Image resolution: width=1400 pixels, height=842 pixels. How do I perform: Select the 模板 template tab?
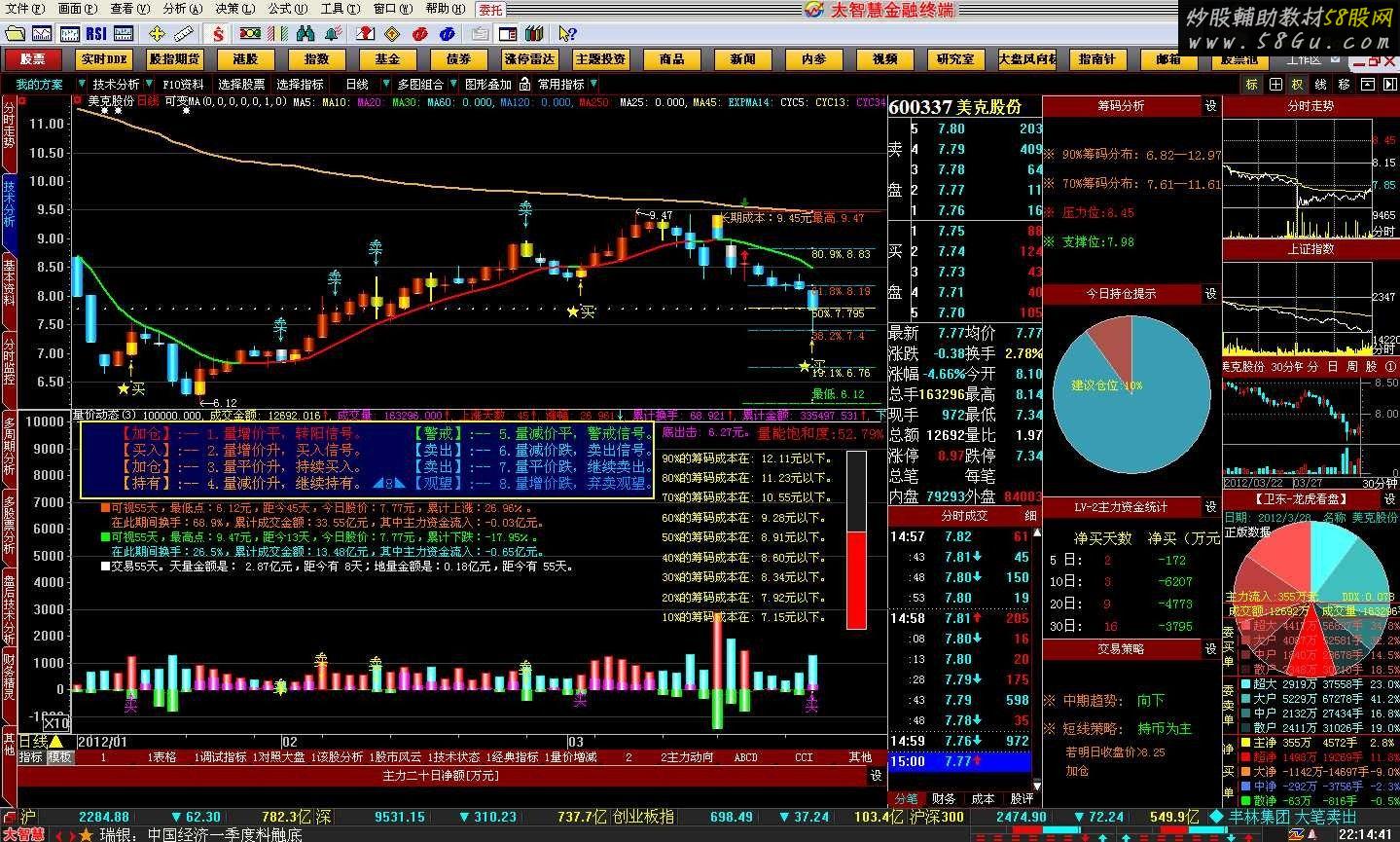click(60, 756)
